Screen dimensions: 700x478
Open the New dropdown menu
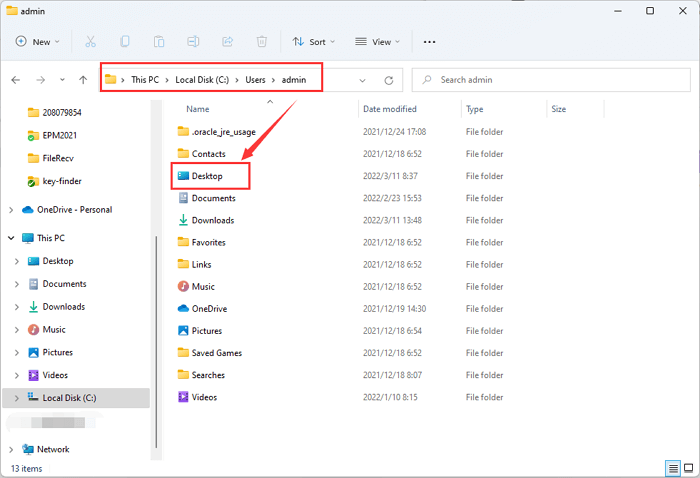coord(38,42)
